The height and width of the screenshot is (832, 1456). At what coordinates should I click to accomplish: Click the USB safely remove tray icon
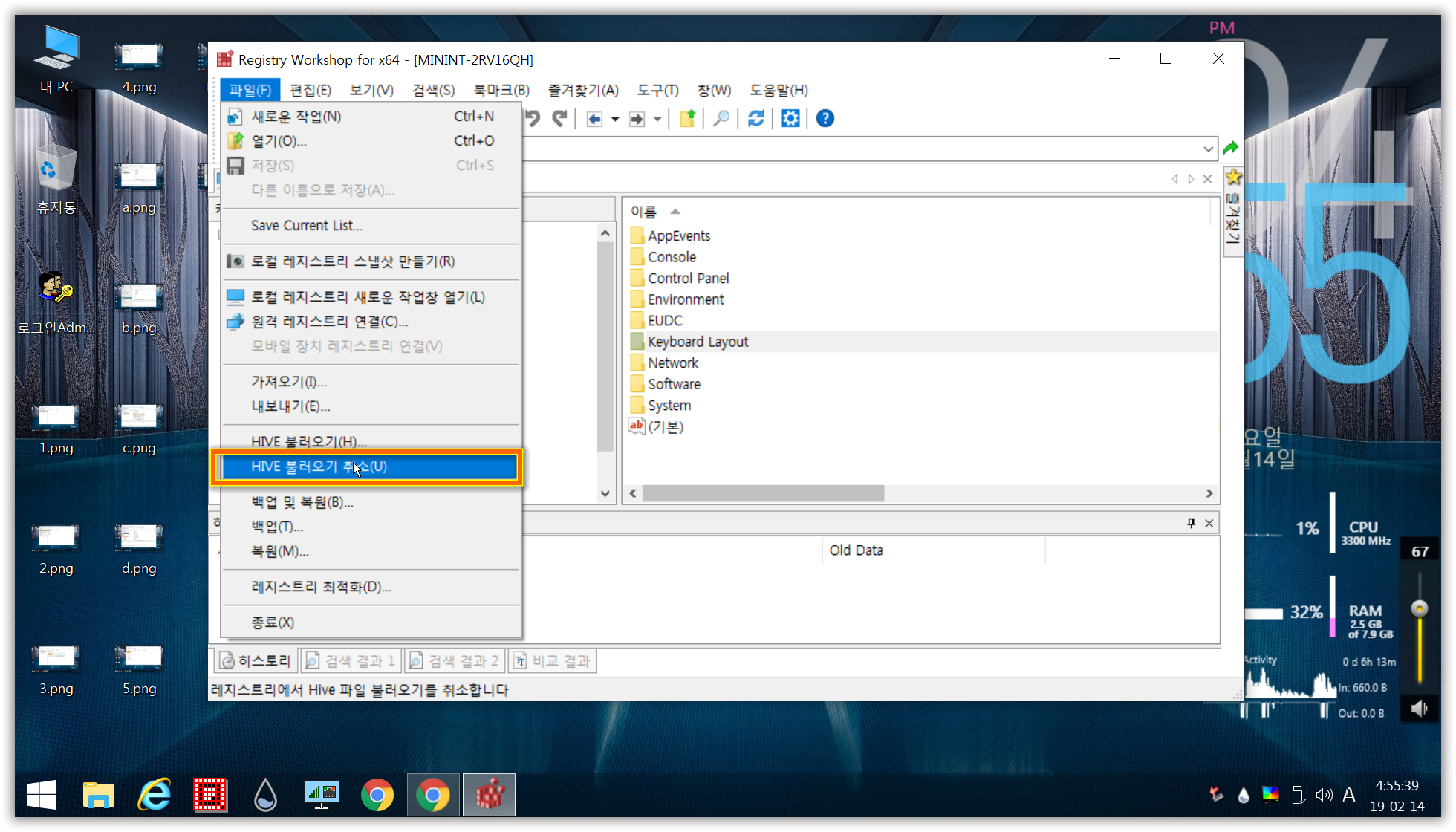(1298, 795)
